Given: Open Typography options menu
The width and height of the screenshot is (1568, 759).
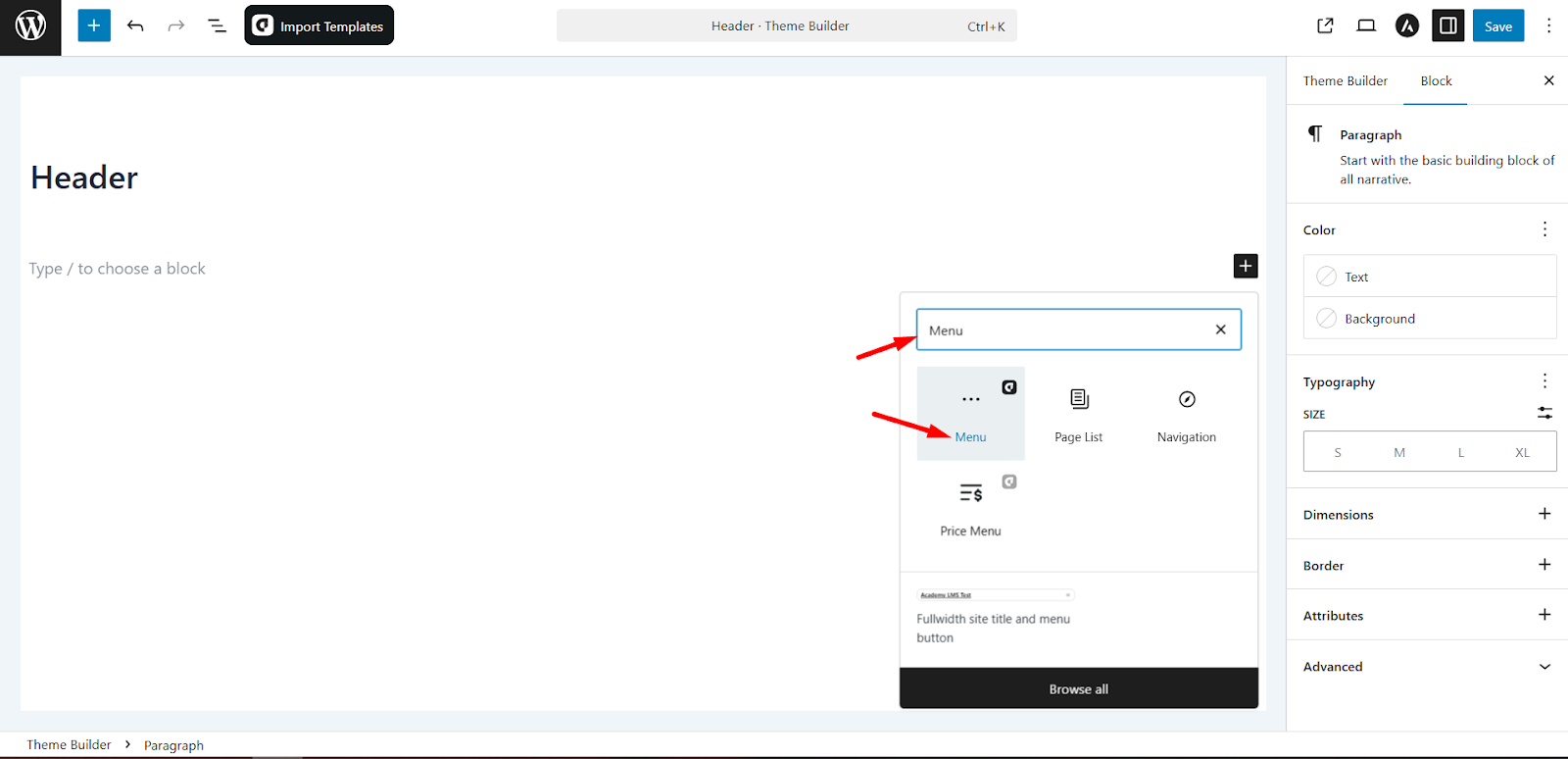Looking at the screenshot, I should tap(1544, 381).
